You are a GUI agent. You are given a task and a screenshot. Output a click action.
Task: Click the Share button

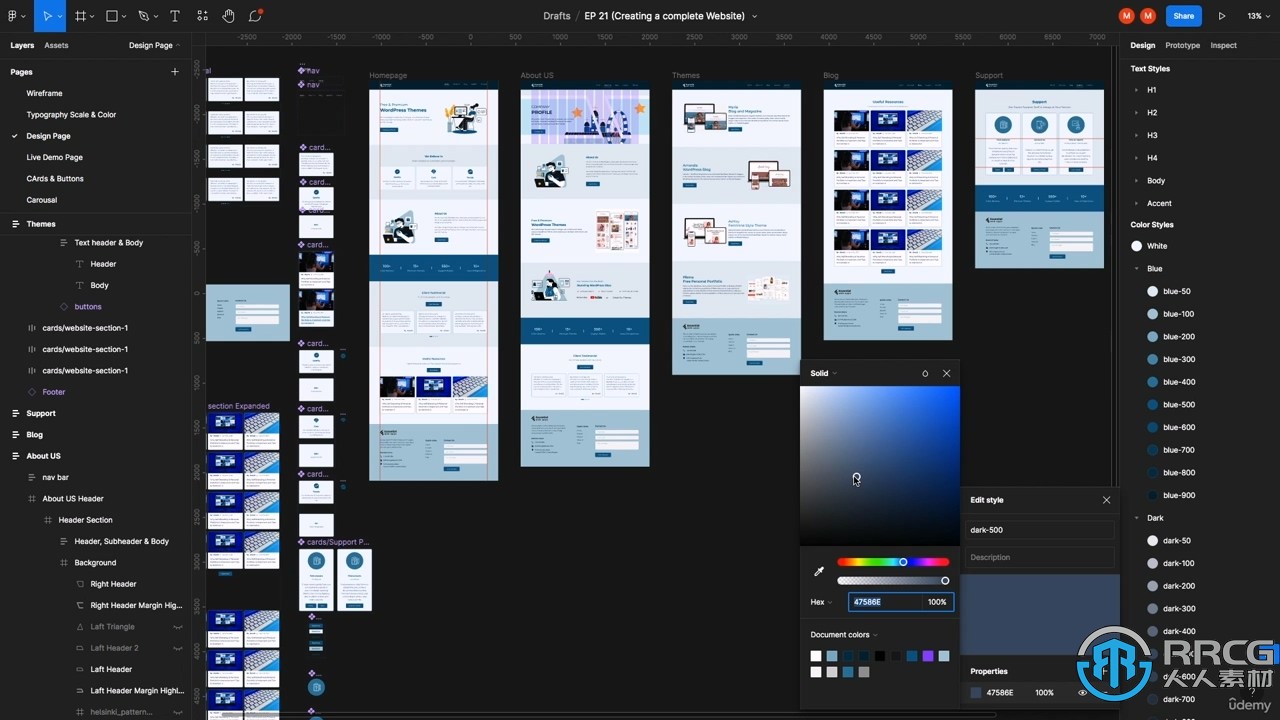(x=1184, y=16)
